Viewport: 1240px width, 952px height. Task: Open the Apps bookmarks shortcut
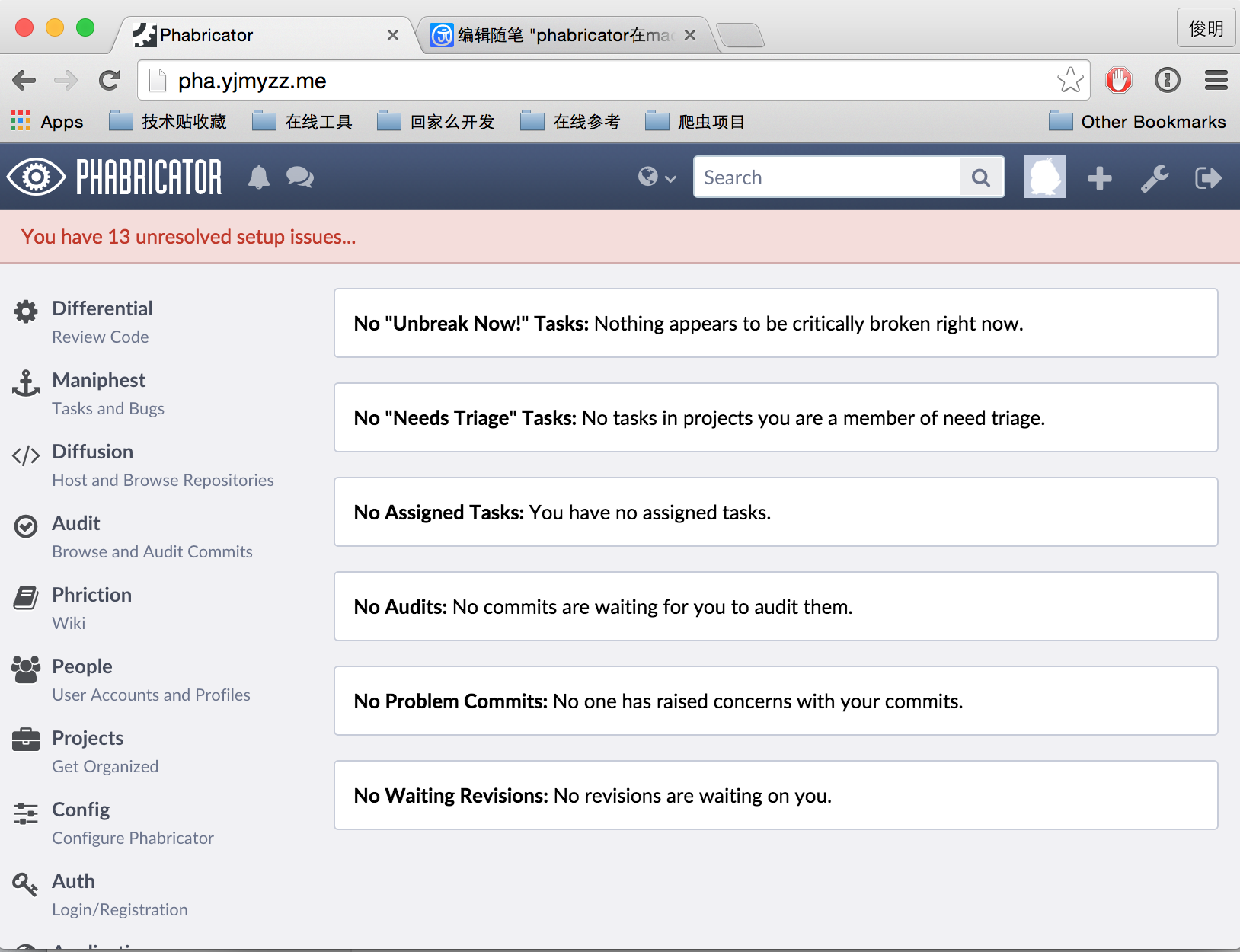pyautogui.click(x=46, y=122)
